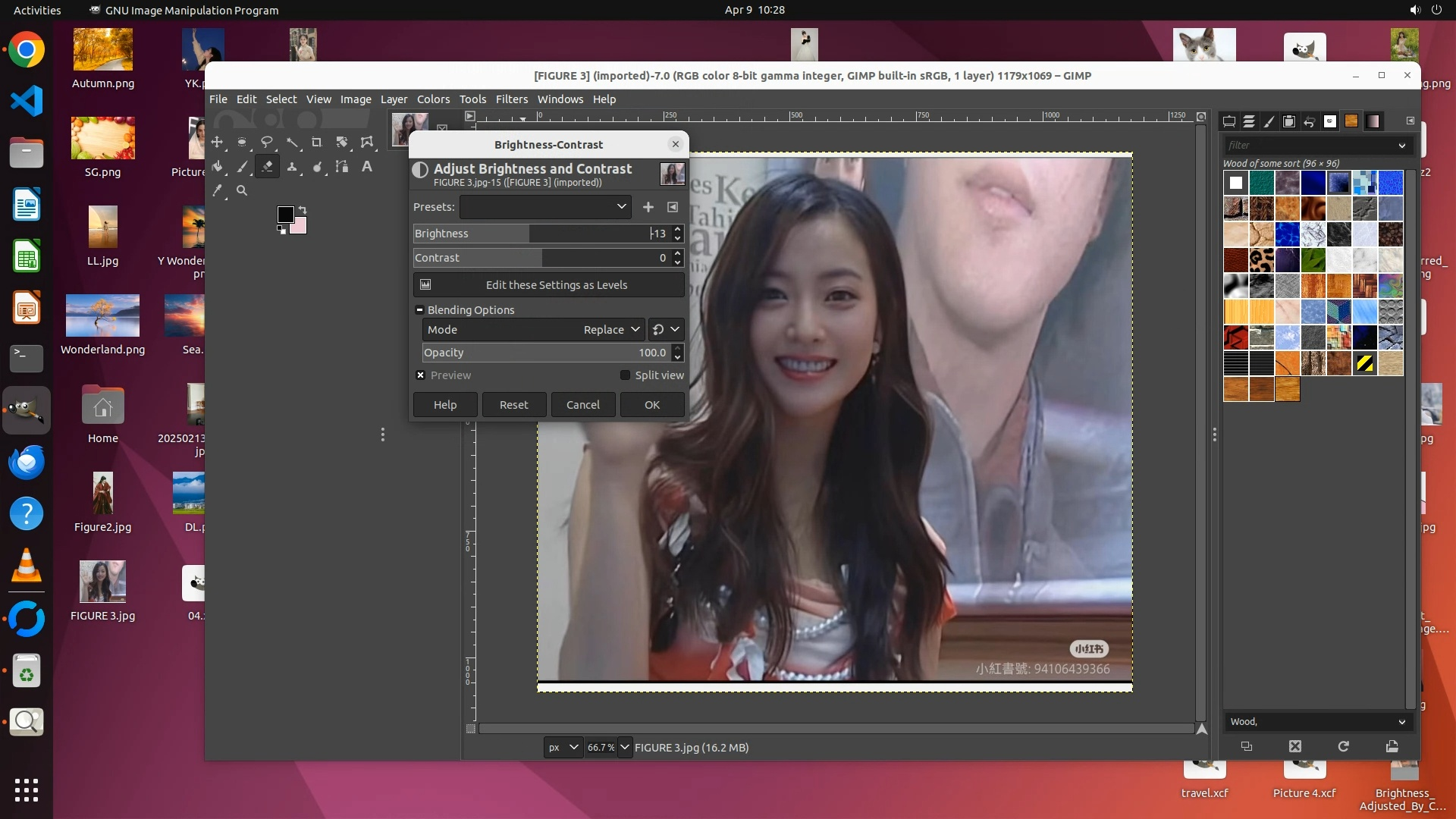Collapse the Blending Options section
The width and height of the screenshot is (1456, 819).
419,309
